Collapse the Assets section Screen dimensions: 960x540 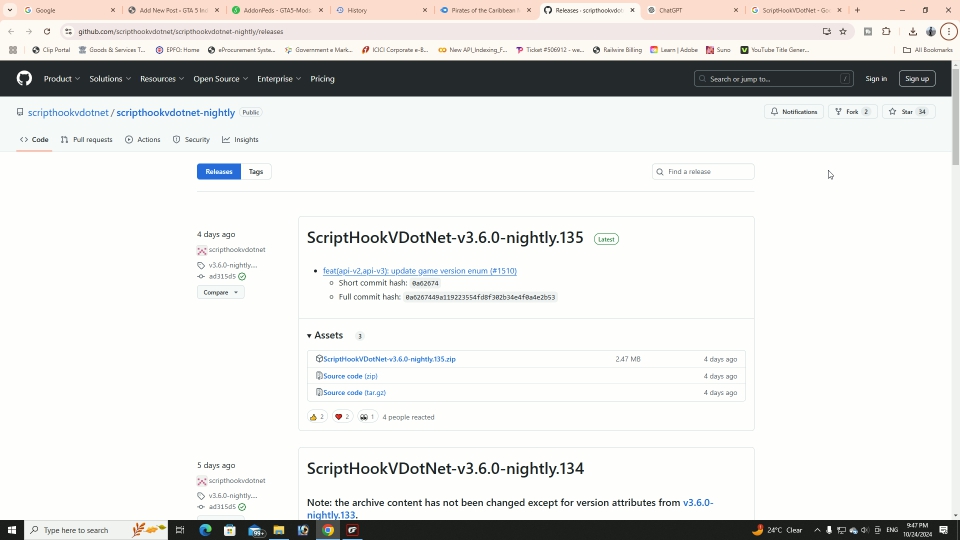point(325,336)
